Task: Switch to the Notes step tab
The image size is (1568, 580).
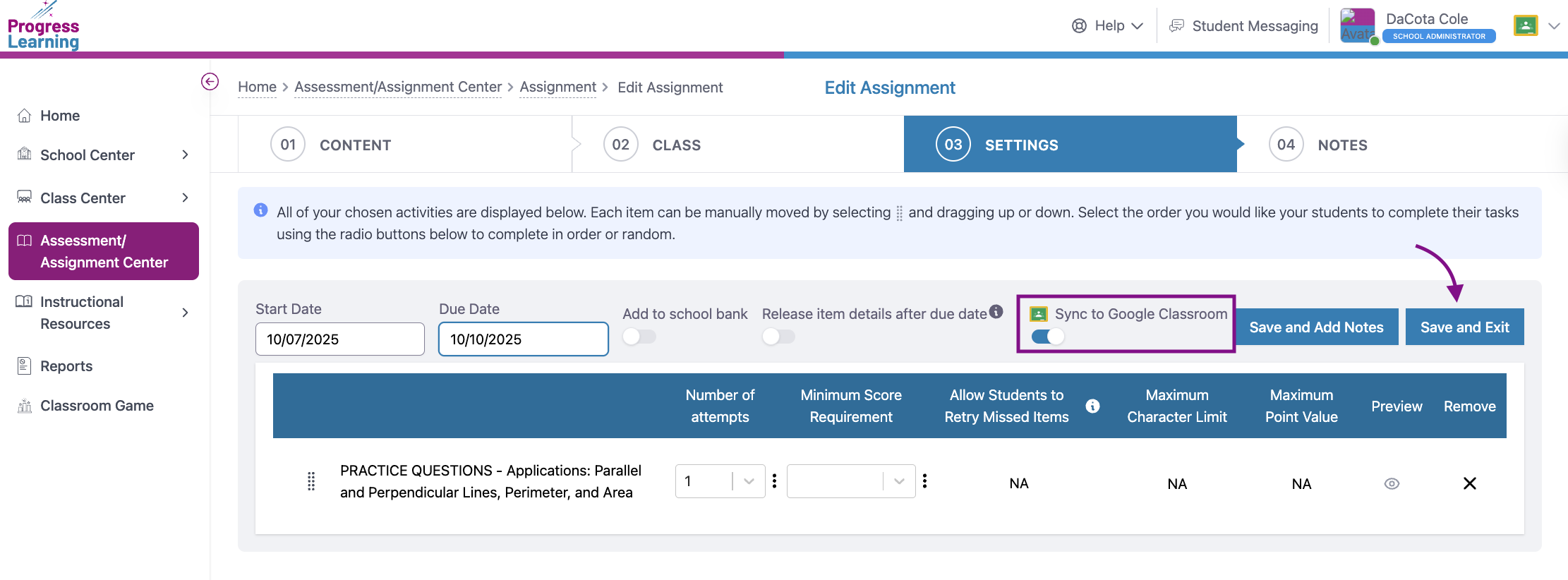Action: [1341, 145]
